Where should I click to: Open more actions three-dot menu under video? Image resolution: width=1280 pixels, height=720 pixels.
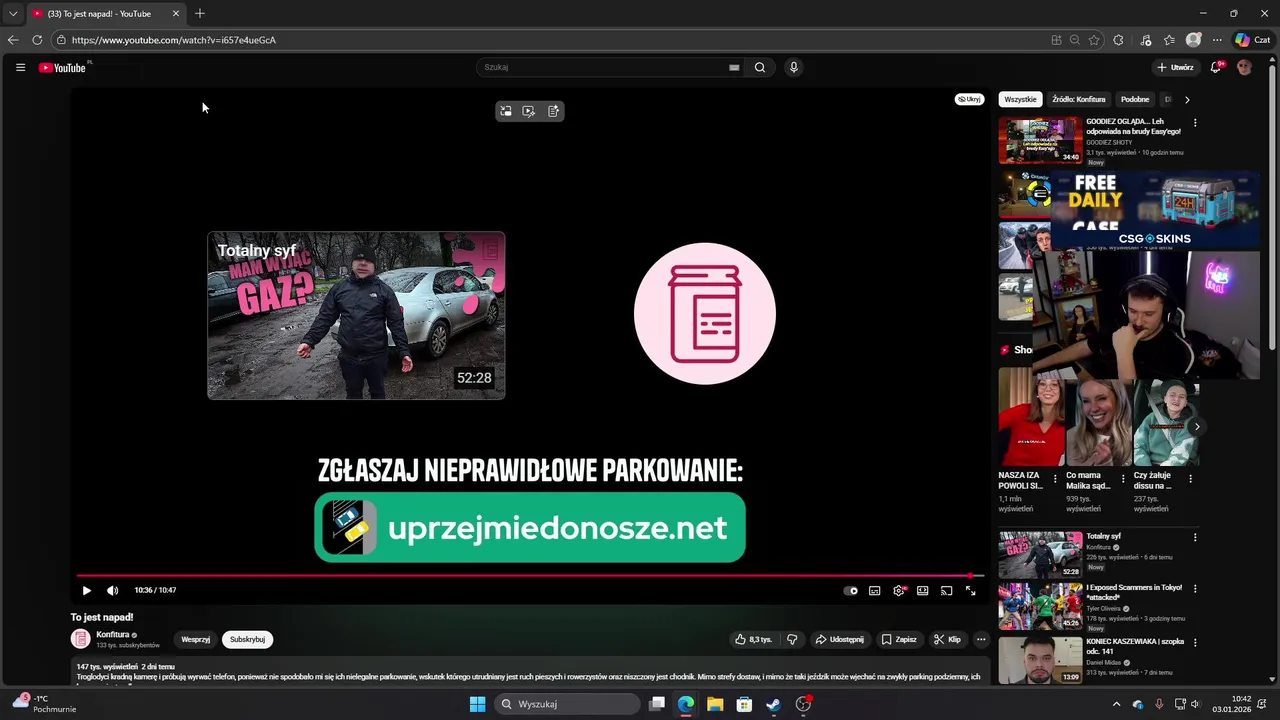pyautogui.click(x=981, y=639)
